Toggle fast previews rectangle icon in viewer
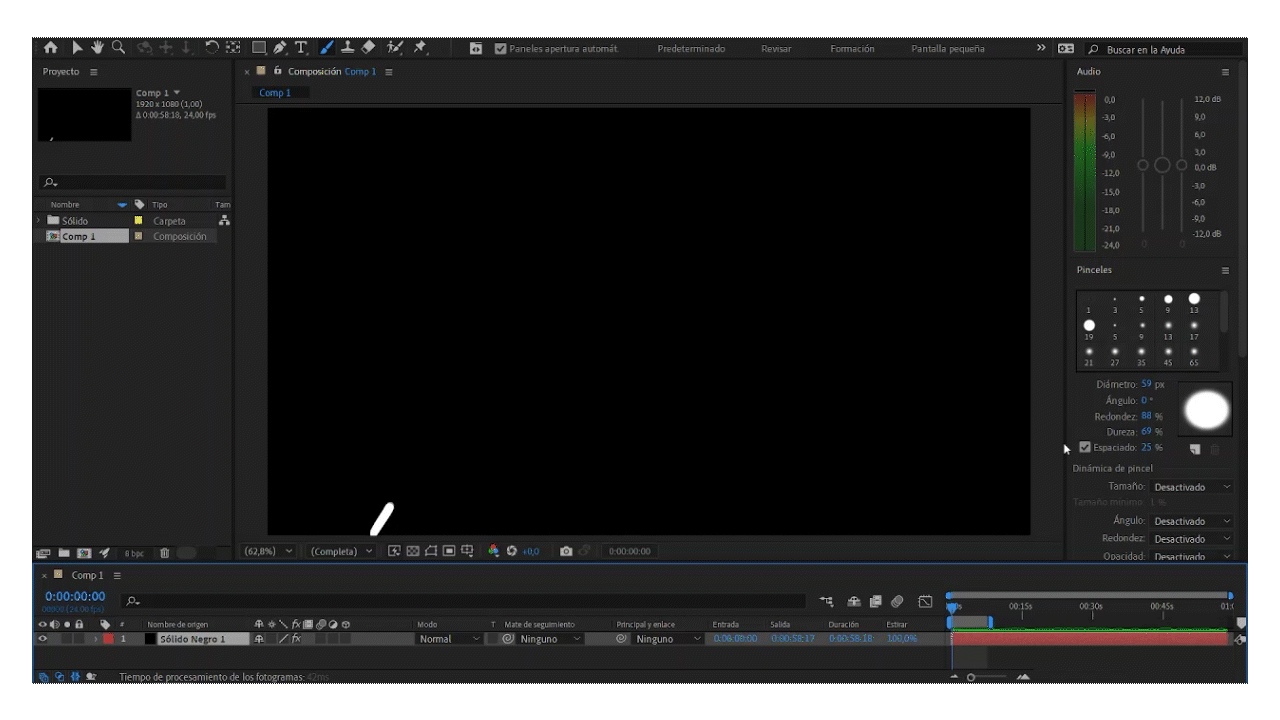 click(394, 551)
